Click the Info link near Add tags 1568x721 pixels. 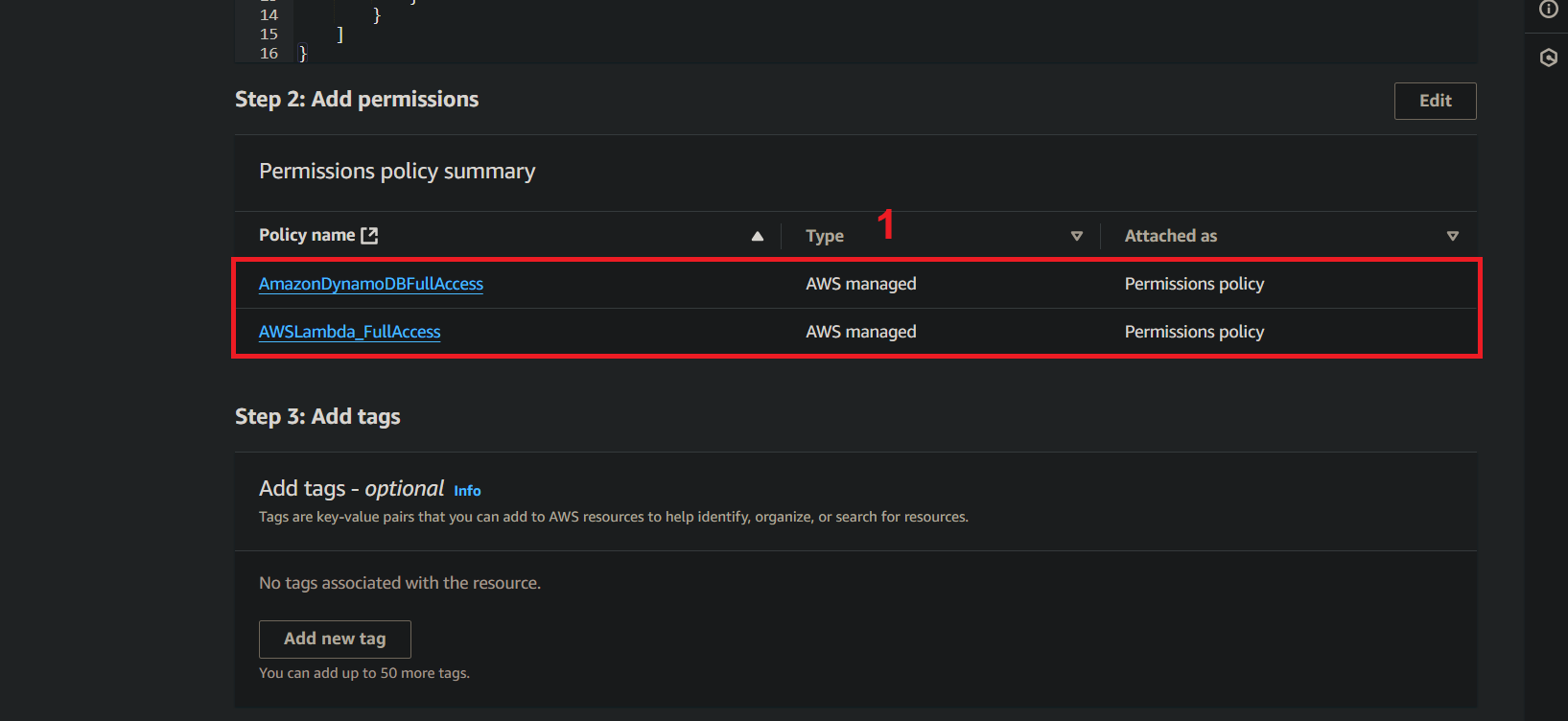point(467,491)
